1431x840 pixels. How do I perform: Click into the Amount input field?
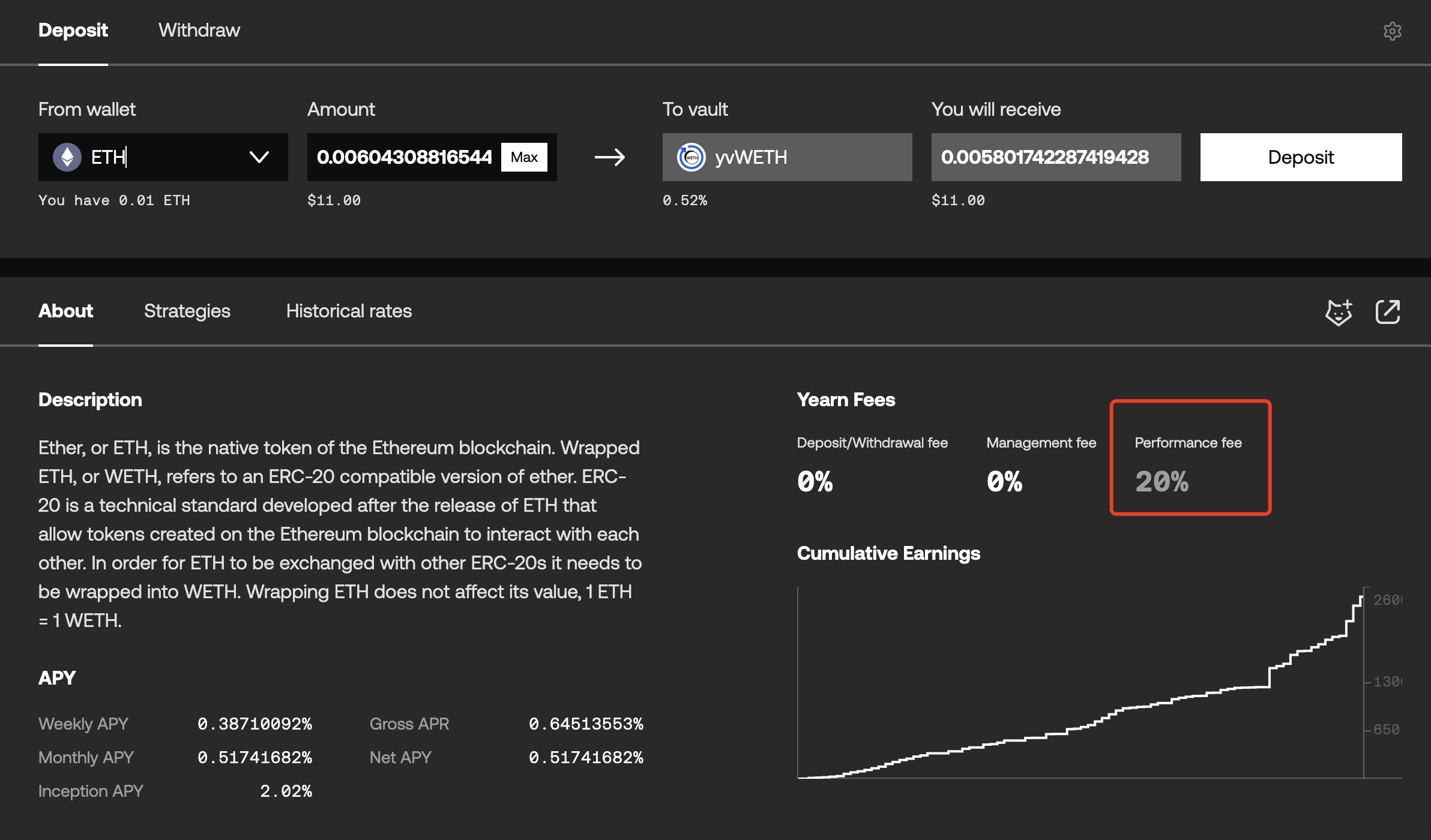coord(403,157)
